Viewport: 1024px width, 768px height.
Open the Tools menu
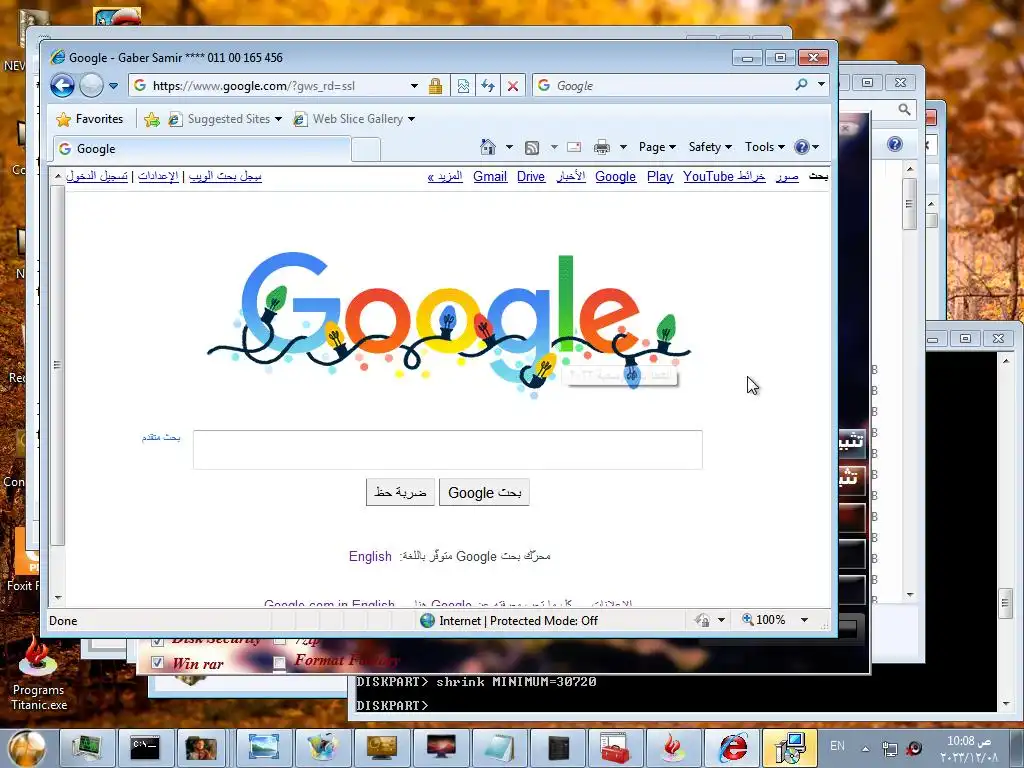[765, 147]
